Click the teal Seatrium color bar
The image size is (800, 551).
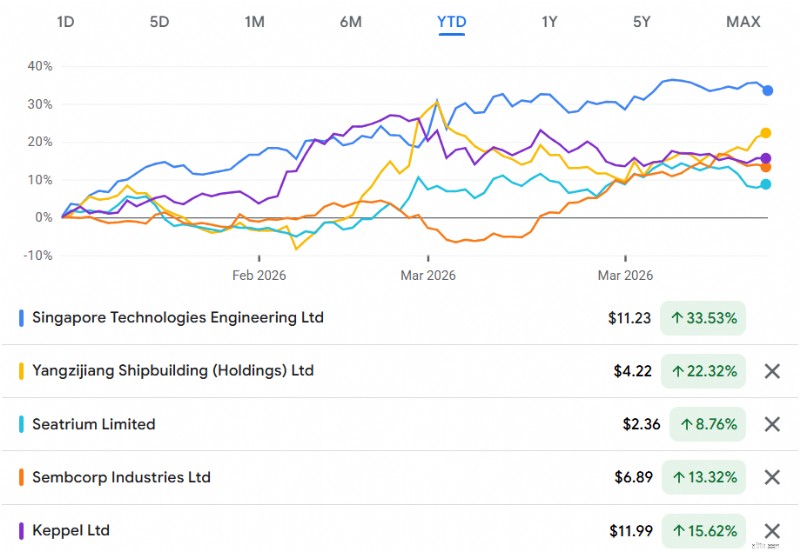(21, 424)
